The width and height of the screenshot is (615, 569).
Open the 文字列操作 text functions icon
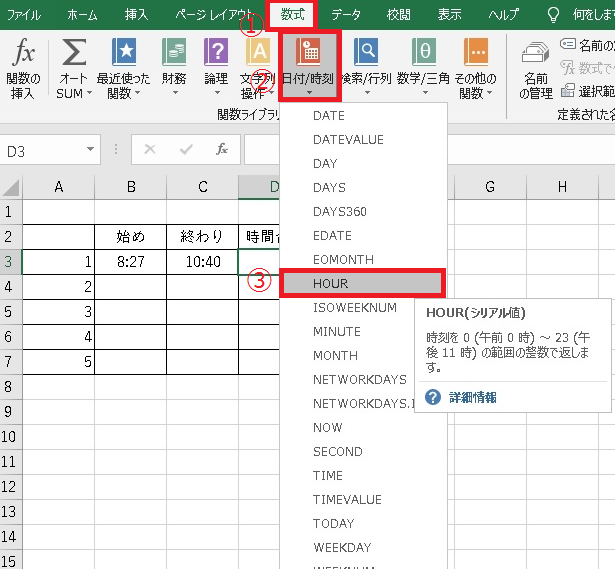point(258,52)
